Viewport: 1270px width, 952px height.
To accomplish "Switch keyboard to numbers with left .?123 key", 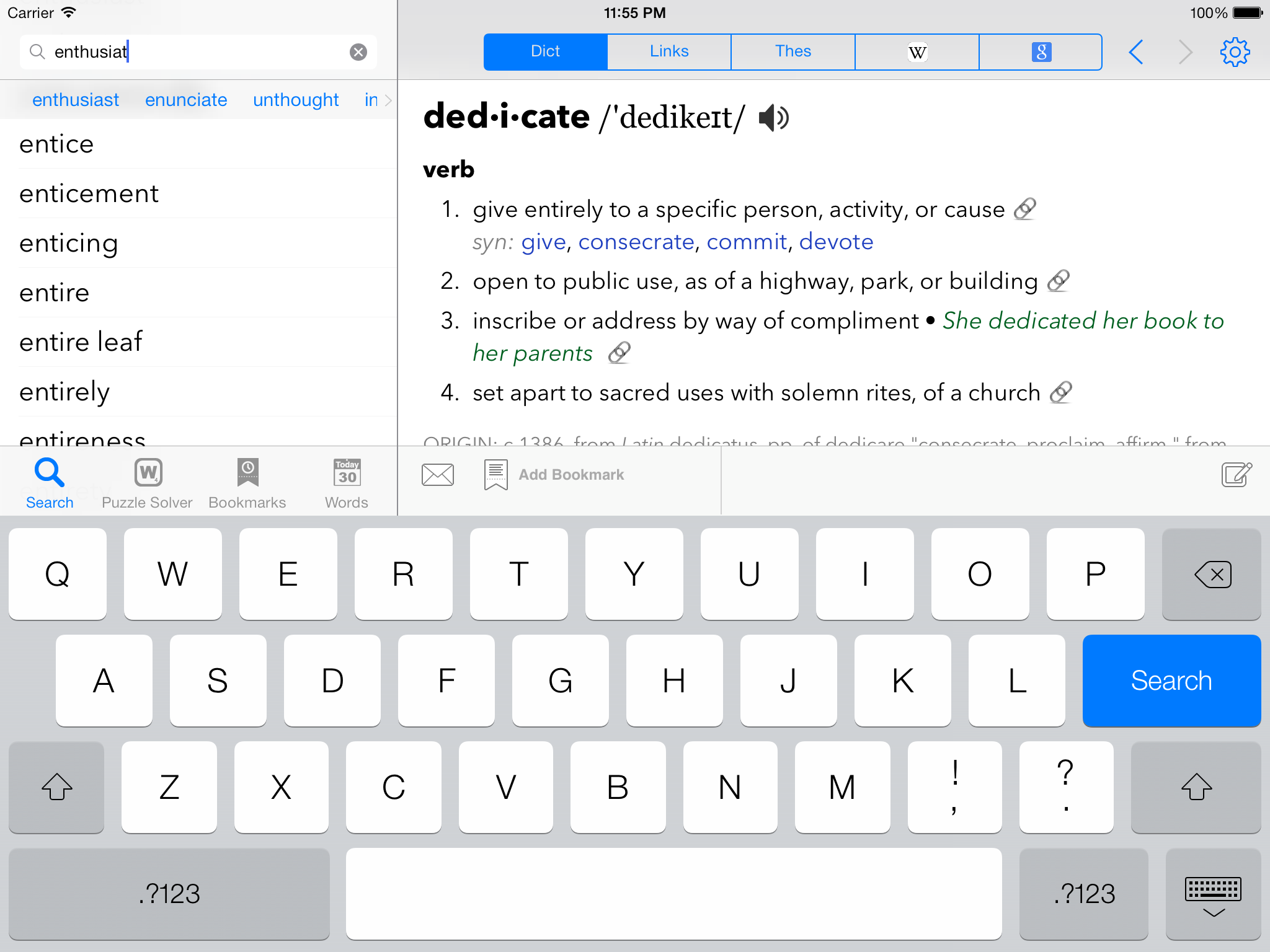I will tap(169, 894).
